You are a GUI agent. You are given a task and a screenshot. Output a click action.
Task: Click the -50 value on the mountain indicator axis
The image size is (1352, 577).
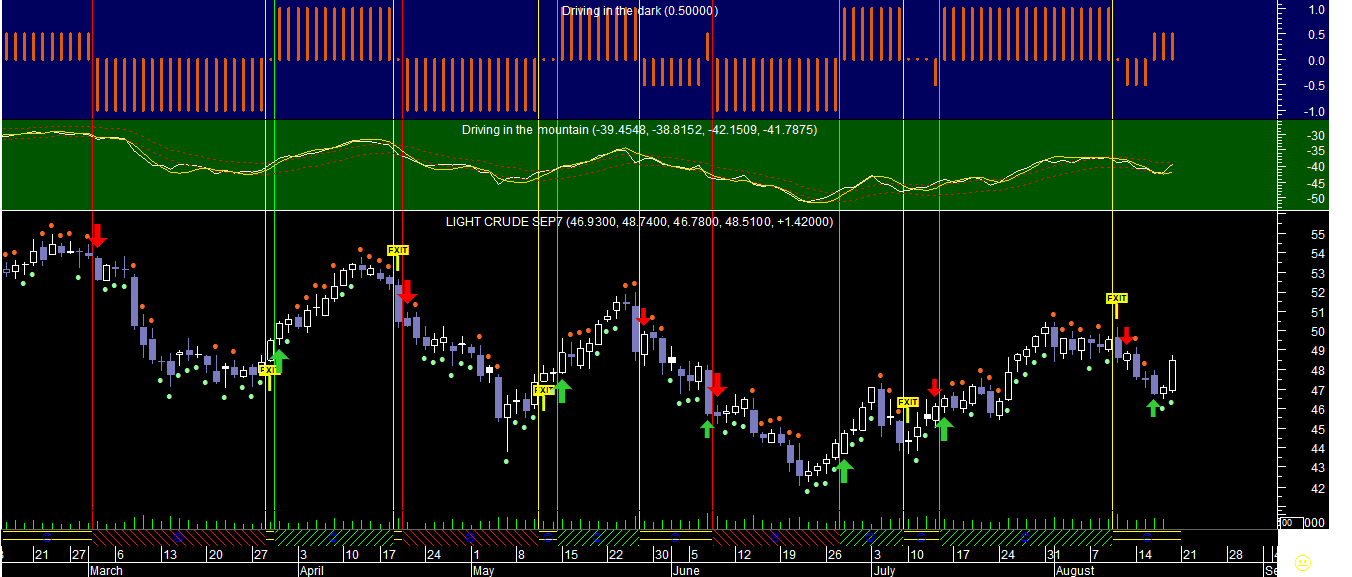pos(1316,199)
